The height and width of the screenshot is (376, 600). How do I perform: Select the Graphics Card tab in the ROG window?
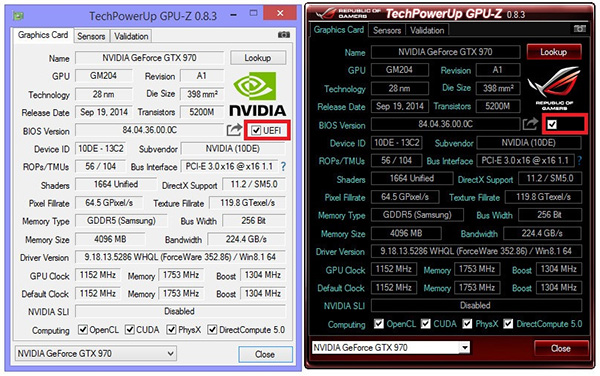click(339, 29)
